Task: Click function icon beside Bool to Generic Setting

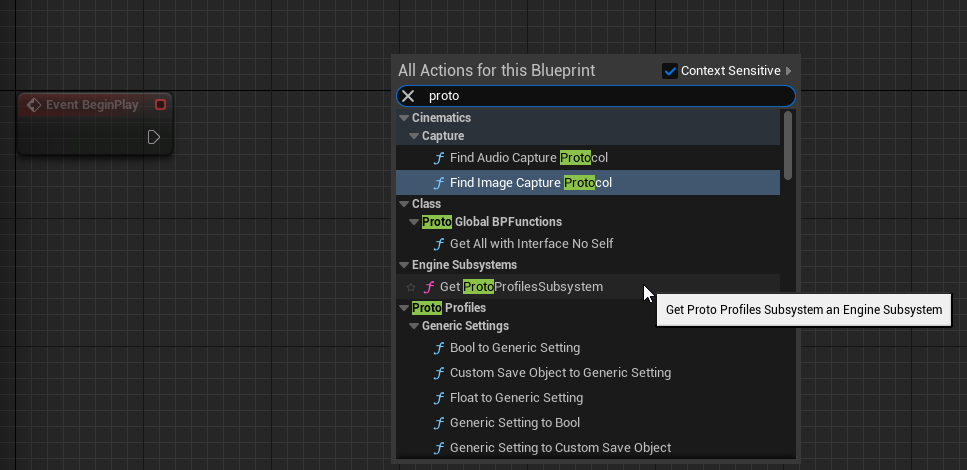Action: pyautogui.click(x=438, y=348)
